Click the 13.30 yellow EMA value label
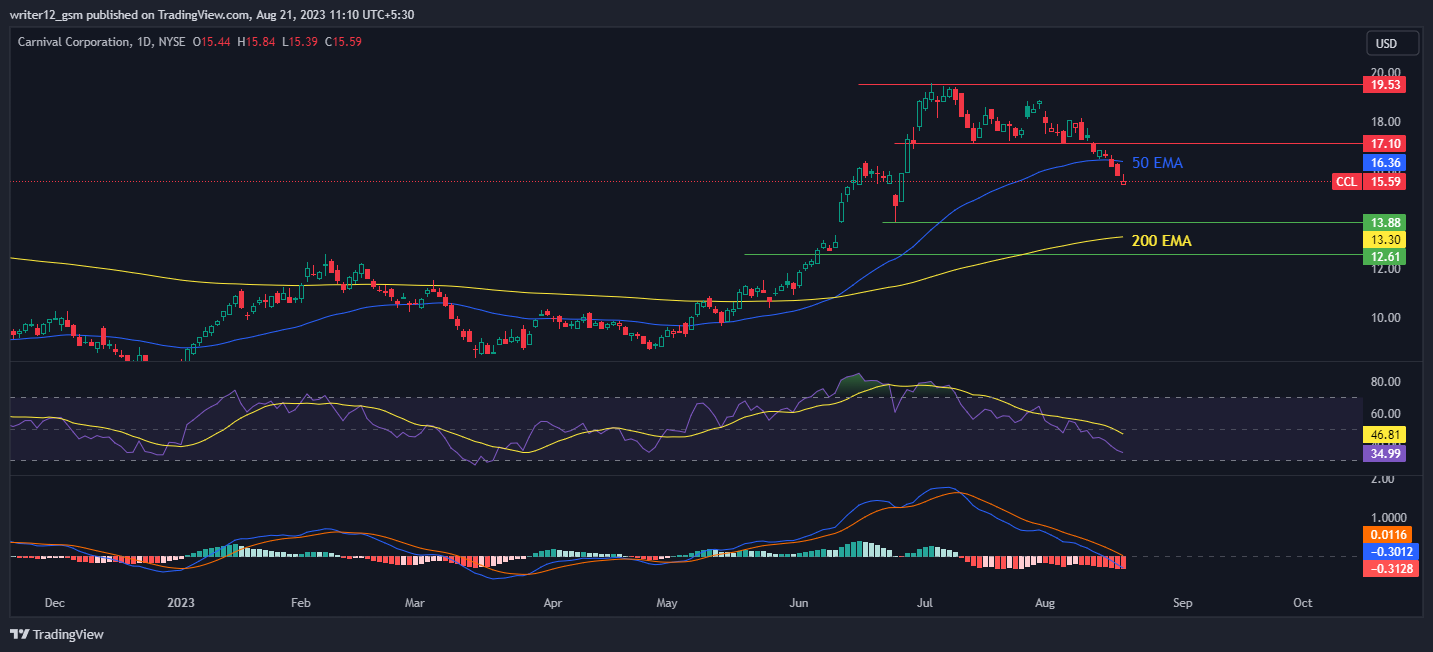Viewport: 1433px width, 652px height. [x=1385, y=240]
